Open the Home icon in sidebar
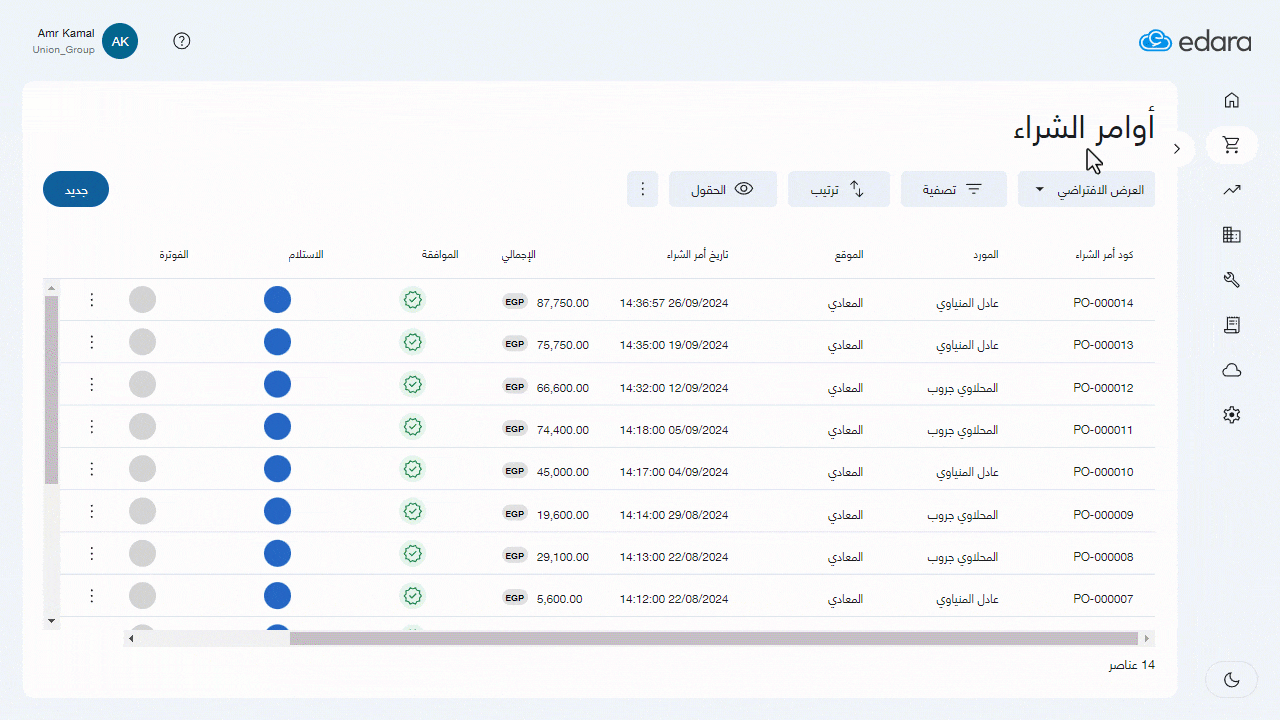The height and width of the screenshot is (720, 1280). [x=1232, y=100]
